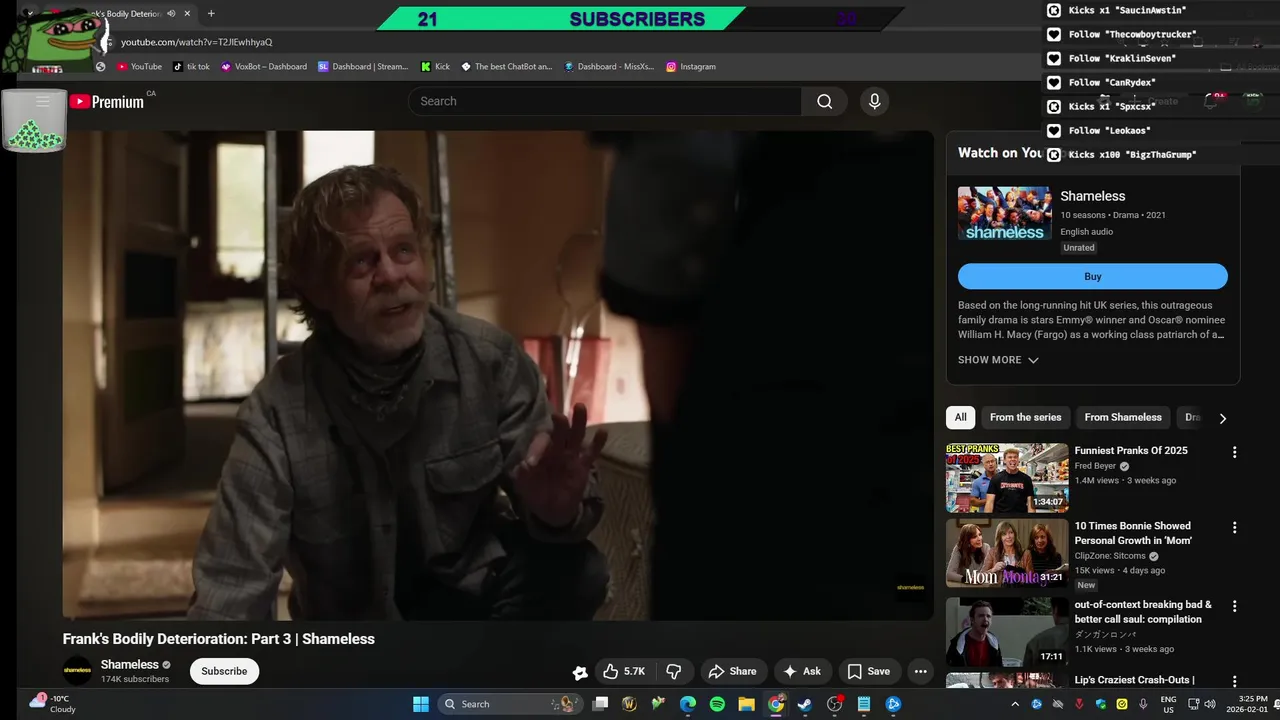Subscribe to the Shameless channel

224,672
